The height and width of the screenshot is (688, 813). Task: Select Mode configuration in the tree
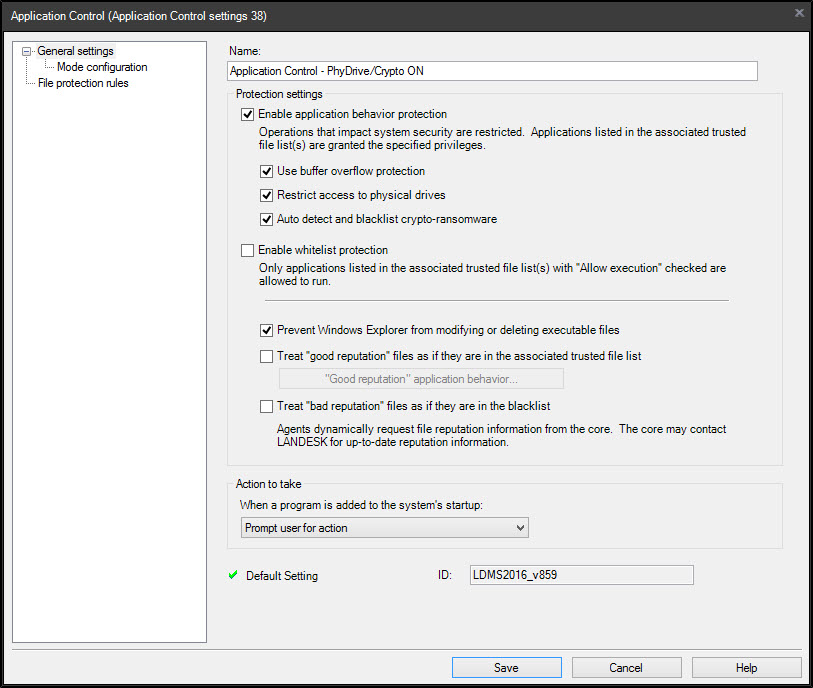click(100, 67)
